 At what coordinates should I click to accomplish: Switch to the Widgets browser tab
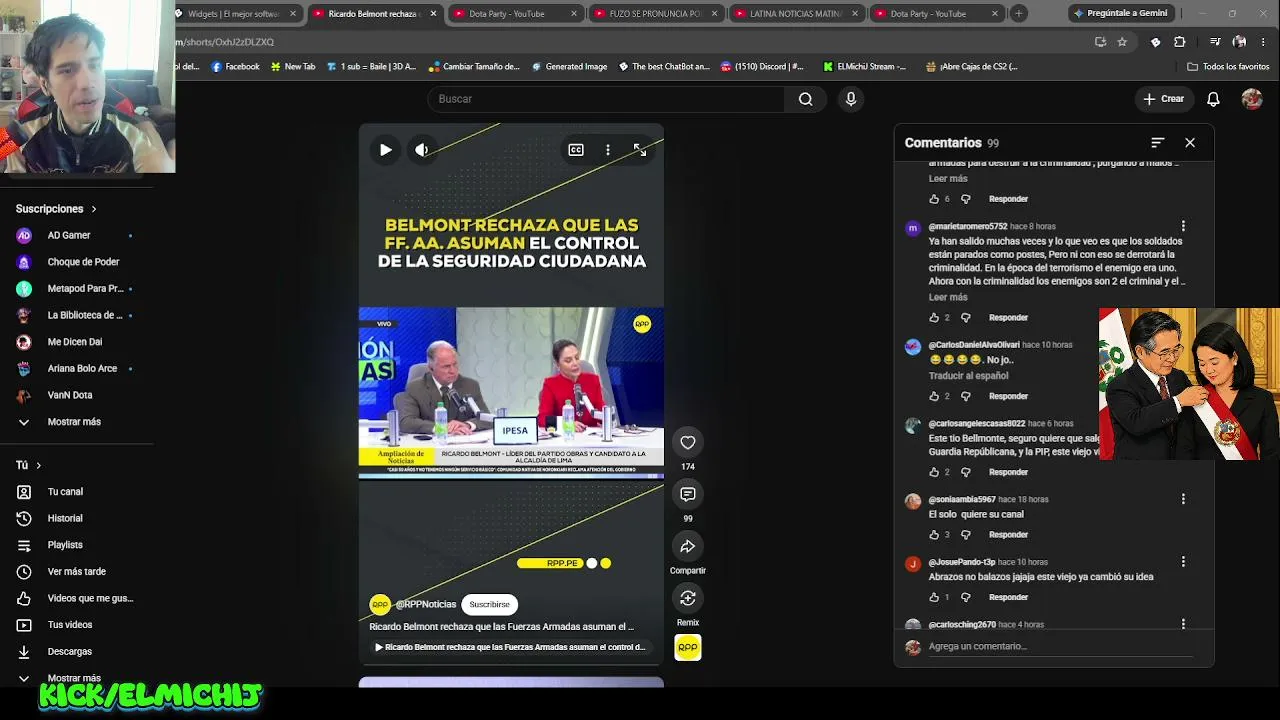[x=236, y=14]
